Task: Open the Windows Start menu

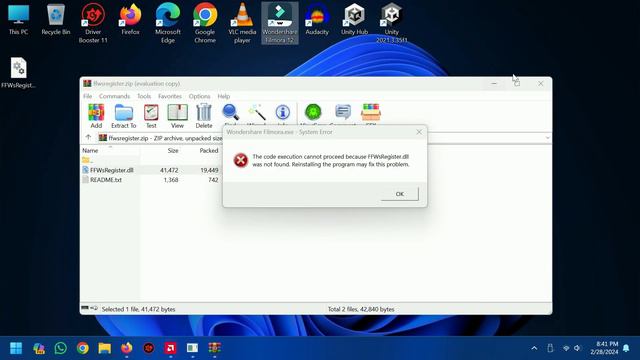Action: 16,348
